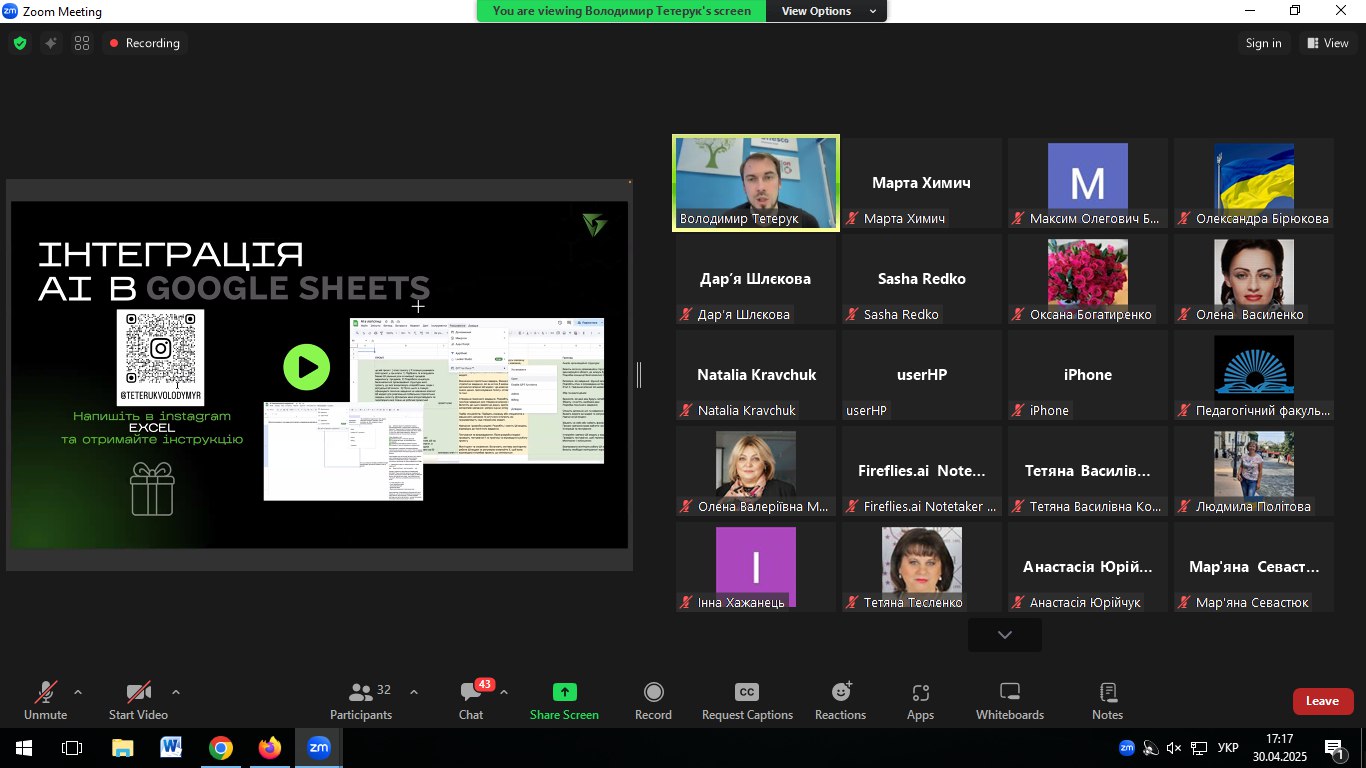Select Олександра Бірюкова participant tile
This screenshot has width=1366, height=768.
pos(1253,184)
